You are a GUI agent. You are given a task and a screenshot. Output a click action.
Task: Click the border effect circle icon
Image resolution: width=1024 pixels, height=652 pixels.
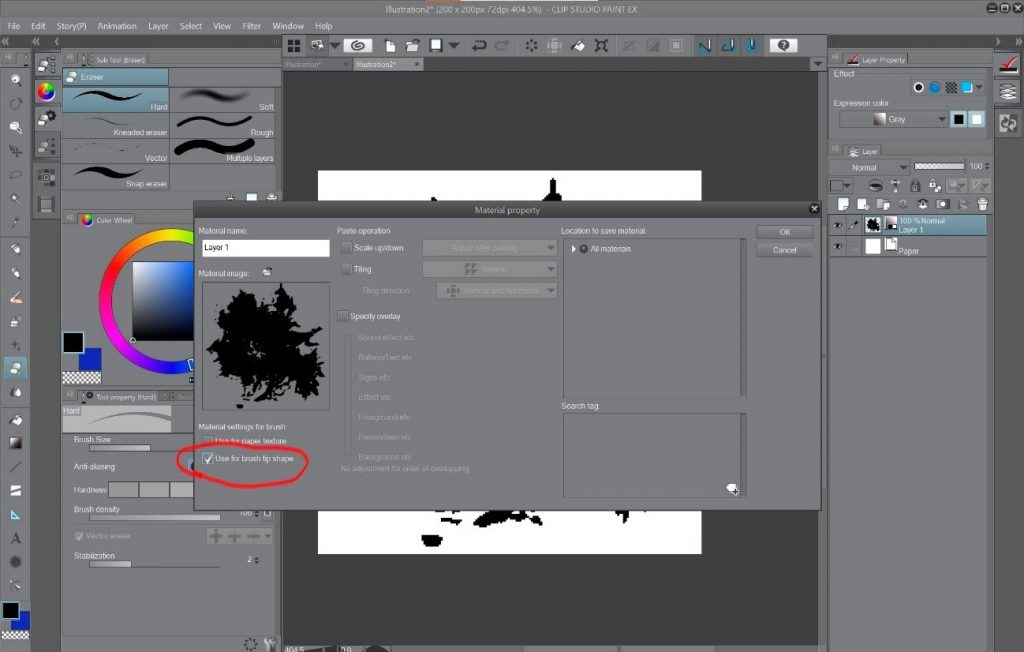pos(918,88)
